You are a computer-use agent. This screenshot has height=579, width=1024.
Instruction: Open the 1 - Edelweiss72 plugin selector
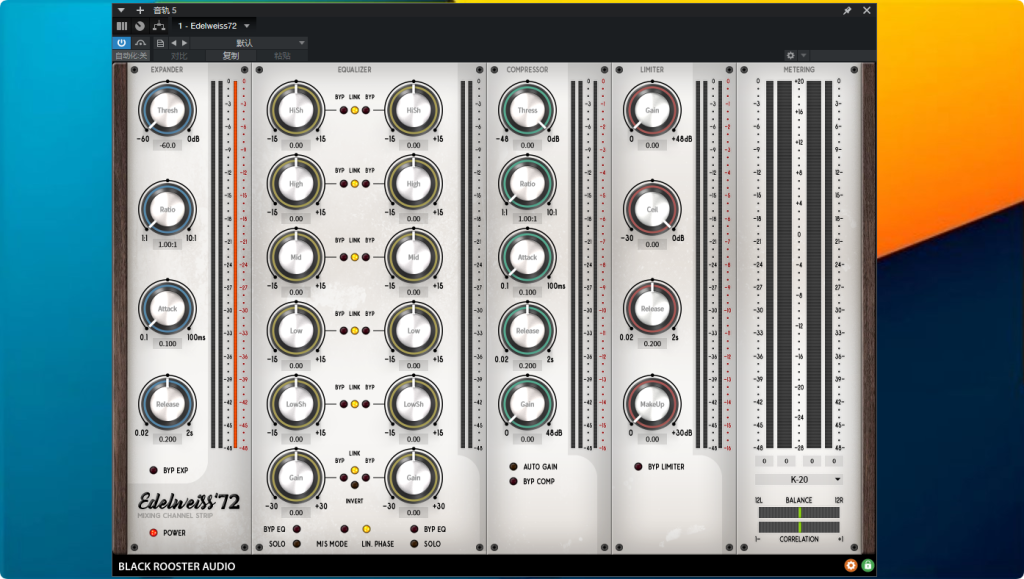(214, 26)
